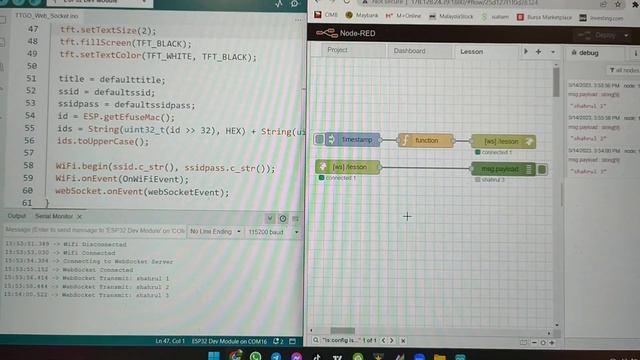Open the No Line Ending dropdown
Screen dimensions: 640x360
[215, 231]
